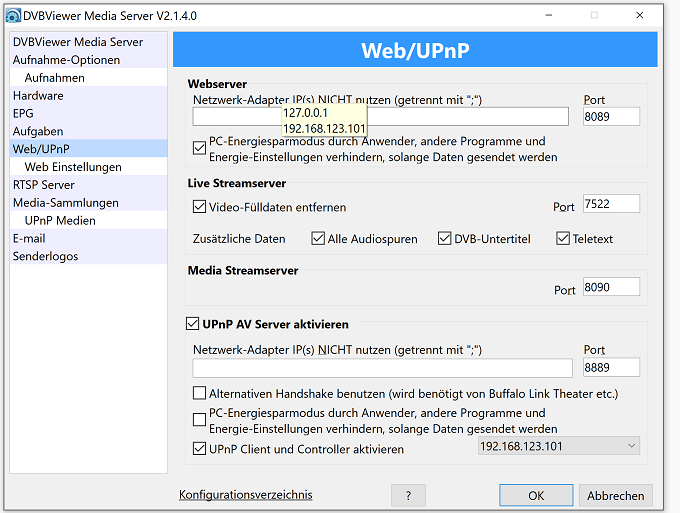Screen dimensions: 680x513
Task: Open the 192.168.123.101 adapter dropdown
Action: coord(559,446)
